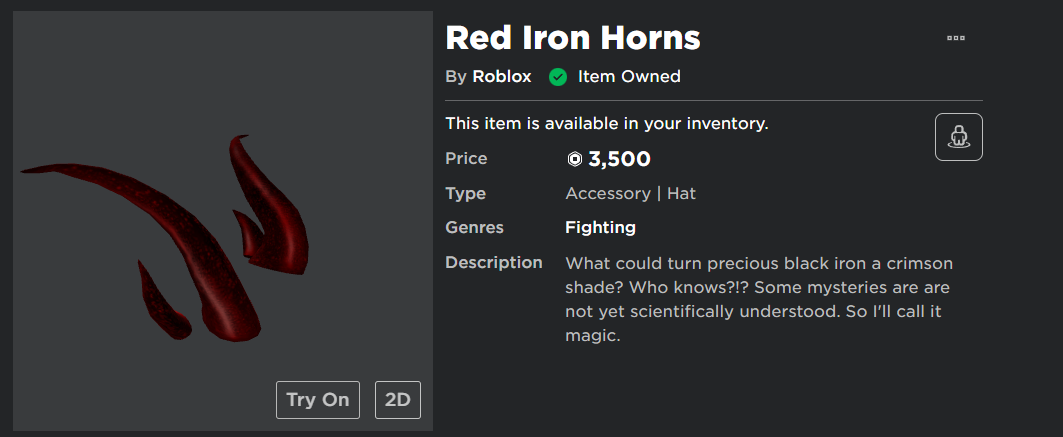Open the Roblox creator profile link

point(502,77)
